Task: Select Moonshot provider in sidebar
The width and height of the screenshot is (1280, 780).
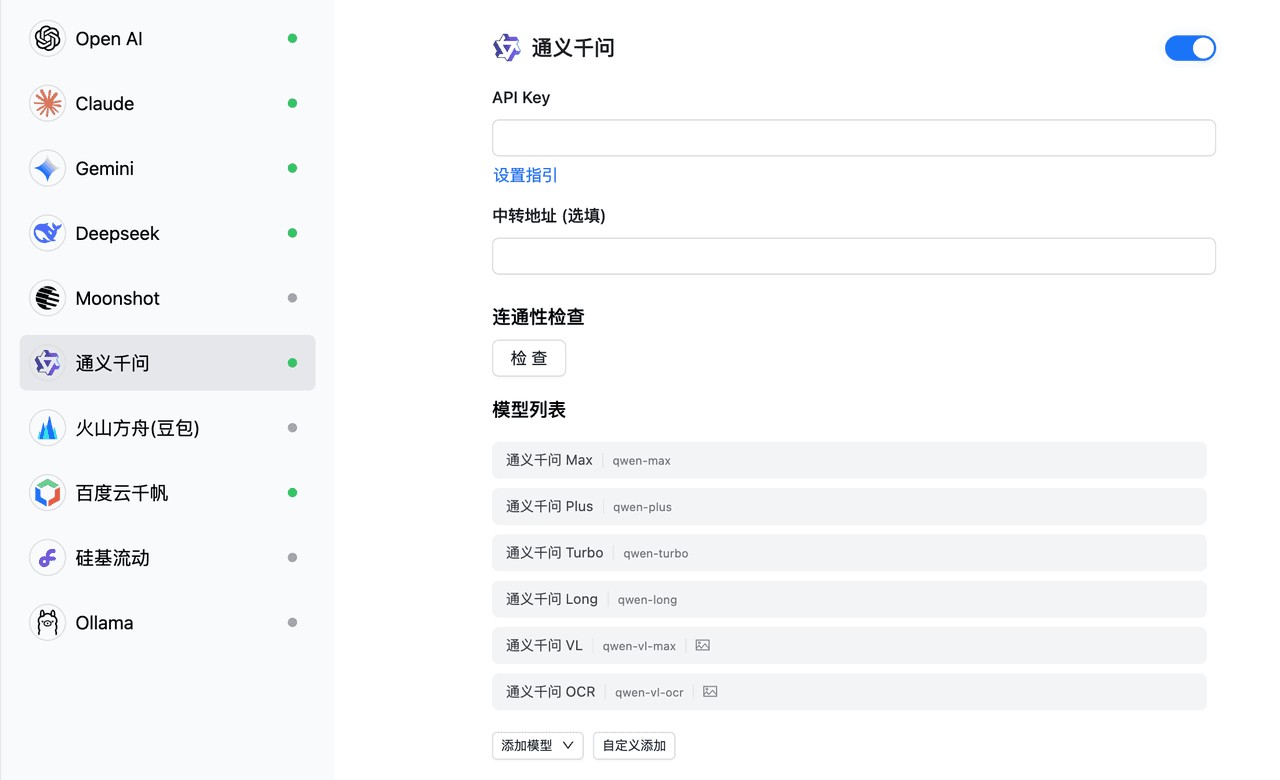Action: [168, 298]
